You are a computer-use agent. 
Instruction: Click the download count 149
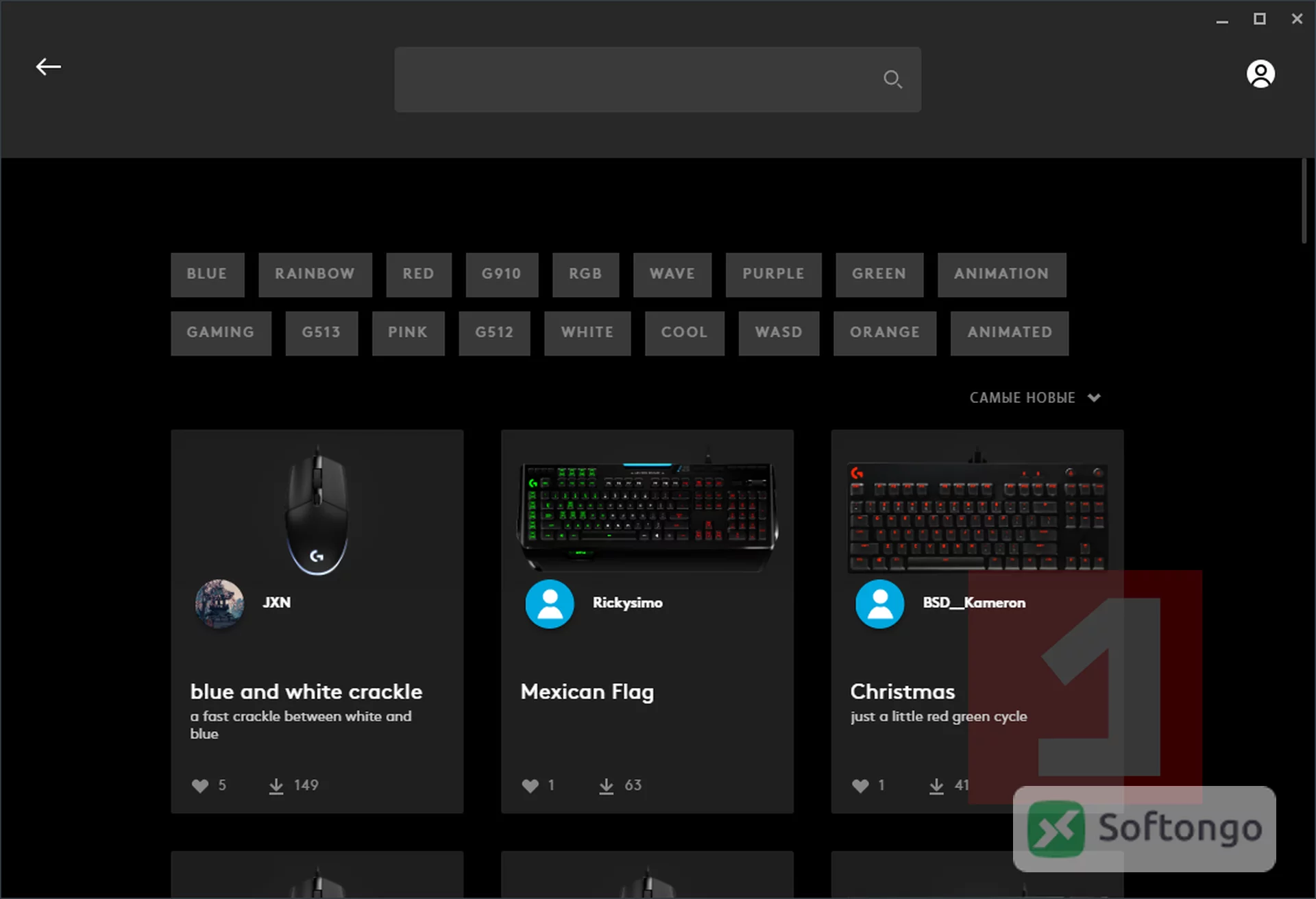click(x=306, y=785)
